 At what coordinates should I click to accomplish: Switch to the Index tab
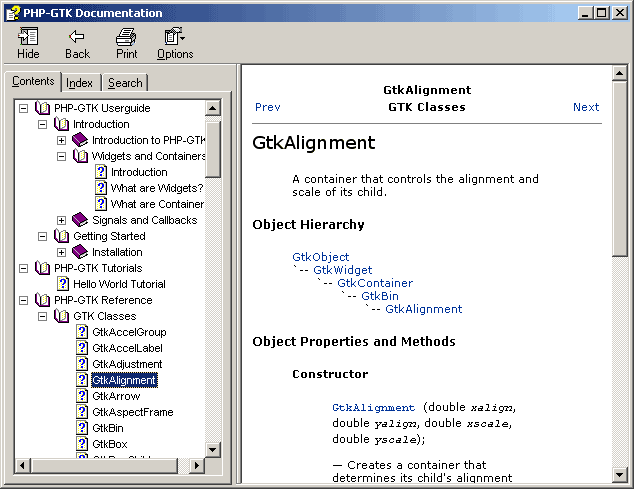click(80, 83)
